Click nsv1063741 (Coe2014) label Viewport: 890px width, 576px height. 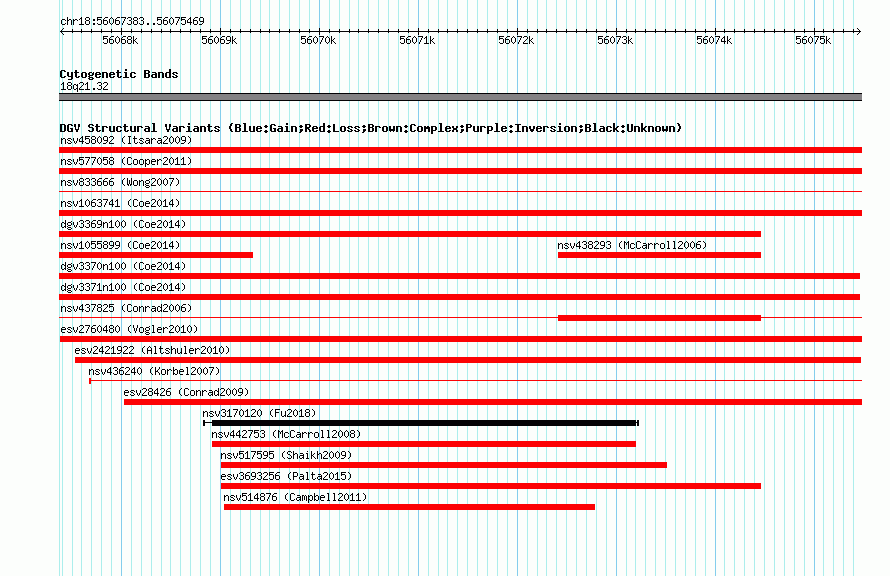[120, 203]
